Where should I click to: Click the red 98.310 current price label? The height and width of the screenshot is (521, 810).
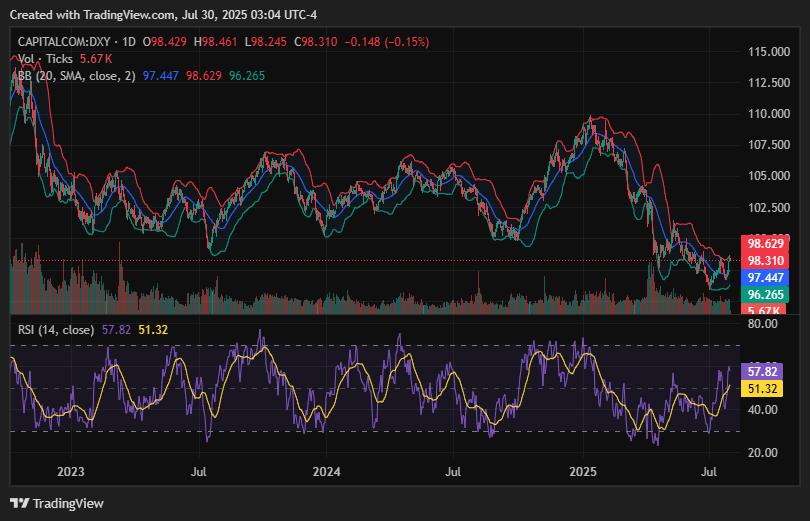tap(766, 260)
